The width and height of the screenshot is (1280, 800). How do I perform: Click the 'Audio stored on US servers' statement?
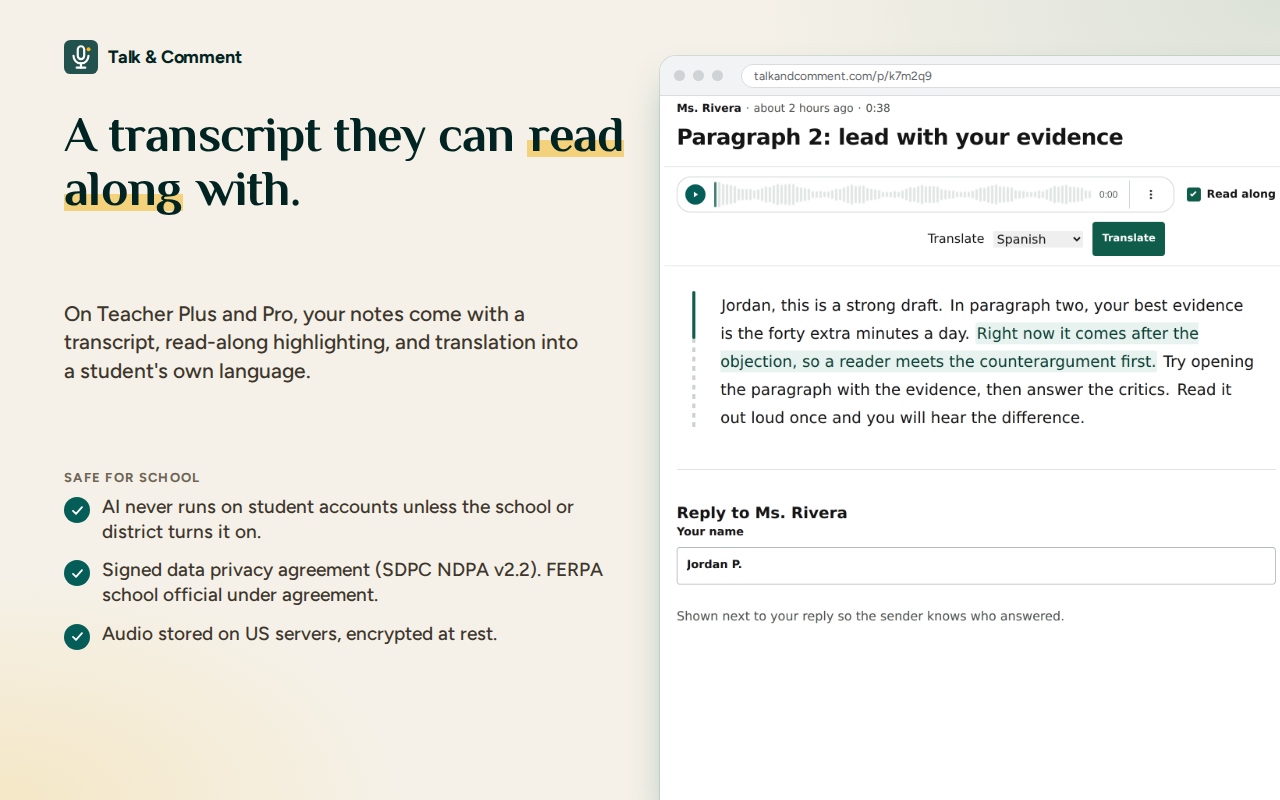(299, 634)
